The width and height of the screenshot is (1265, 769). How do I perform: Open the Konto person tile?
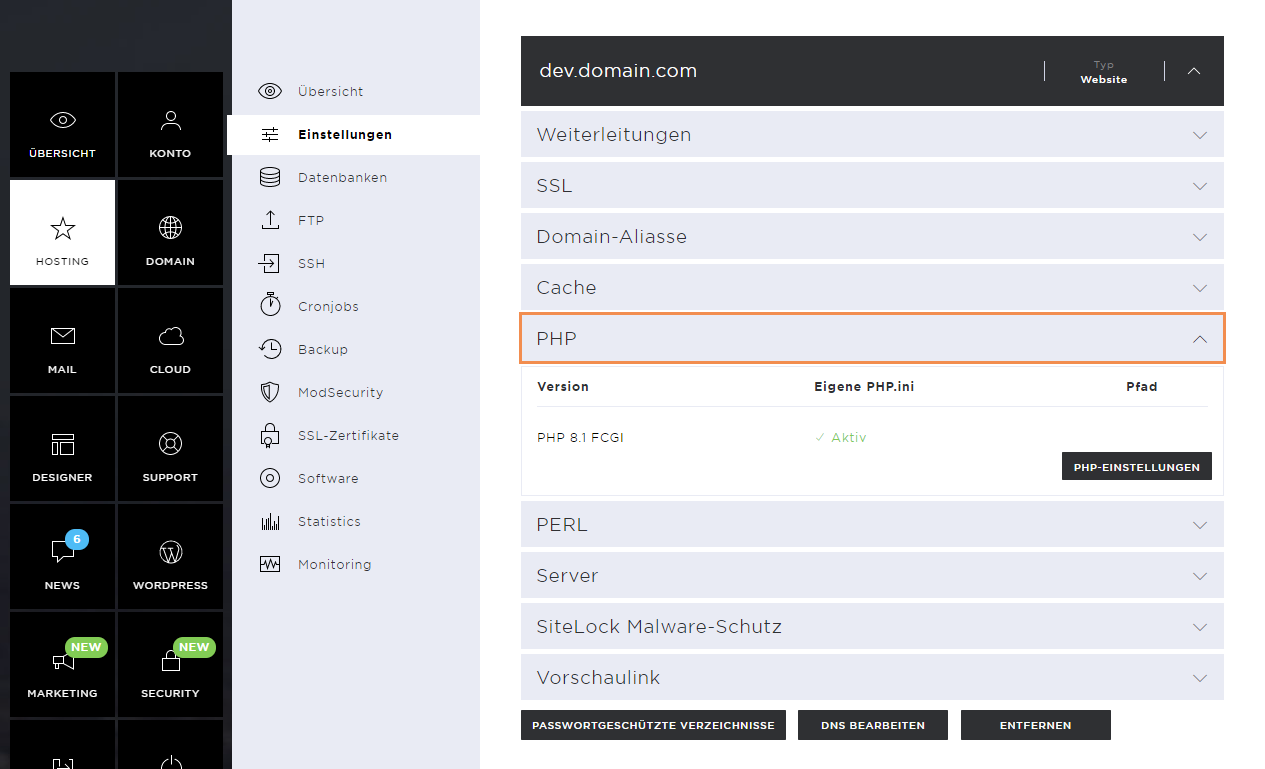click(x=170, y=124)
